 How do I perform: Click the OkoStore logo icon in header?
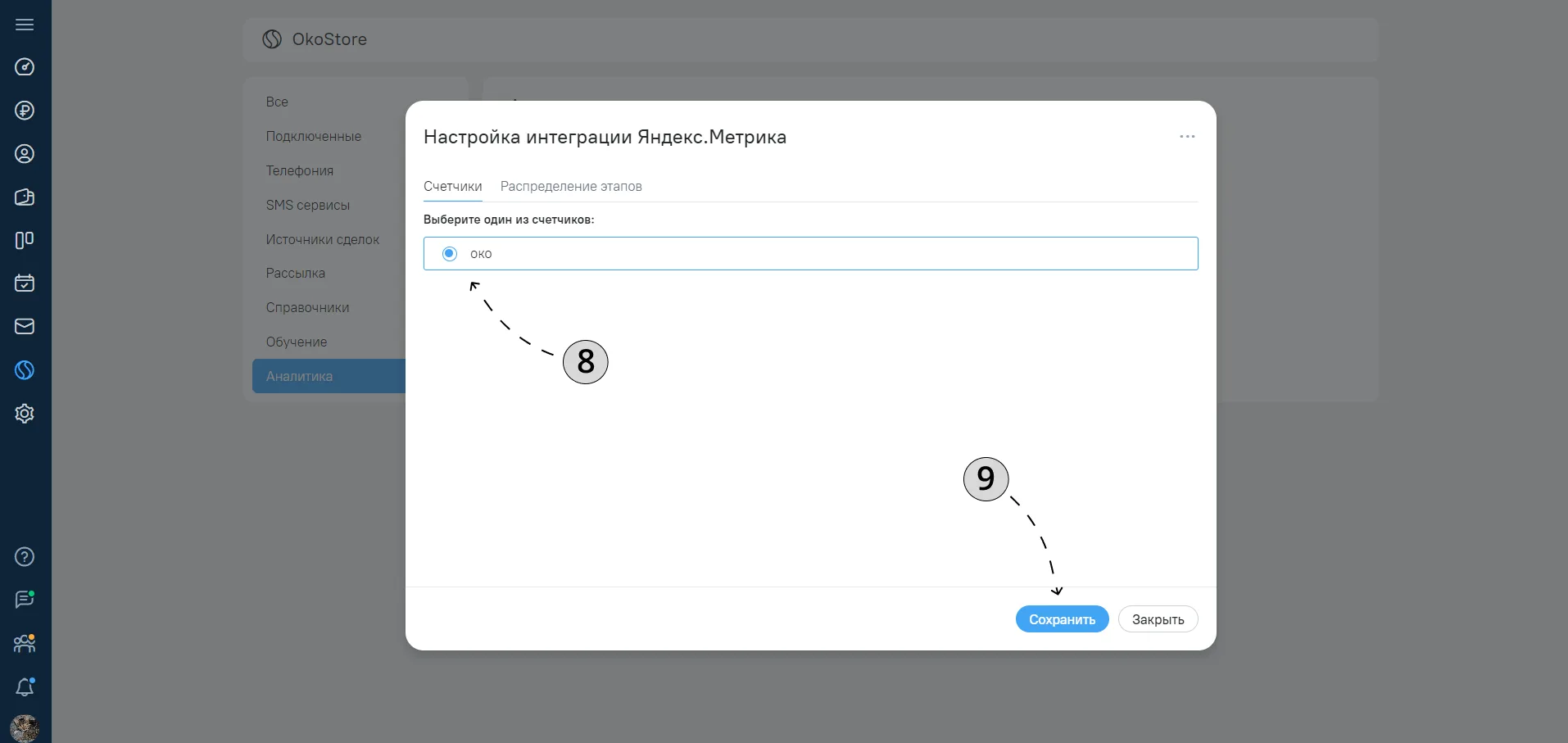pos(272,39)
